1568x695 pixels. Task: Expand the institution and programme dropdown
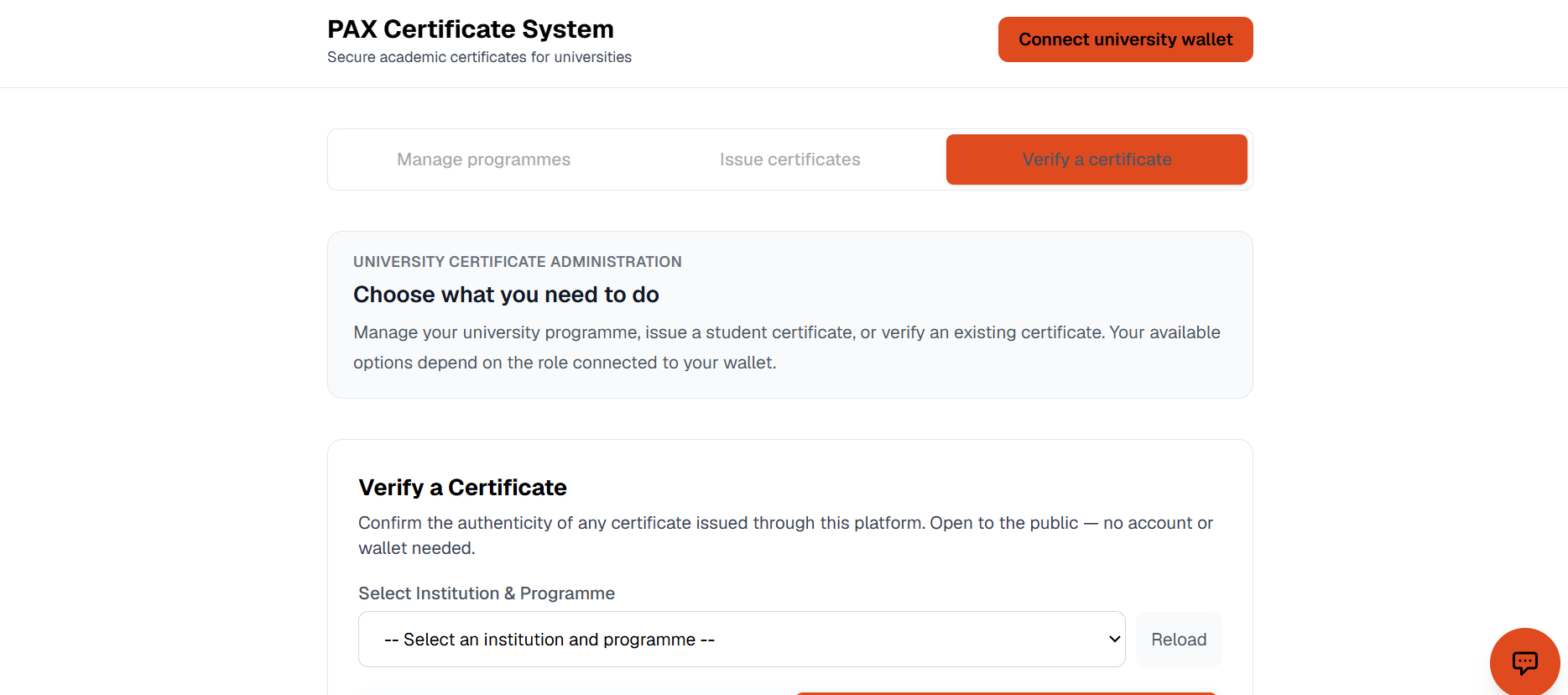click(x=742, y=640)
